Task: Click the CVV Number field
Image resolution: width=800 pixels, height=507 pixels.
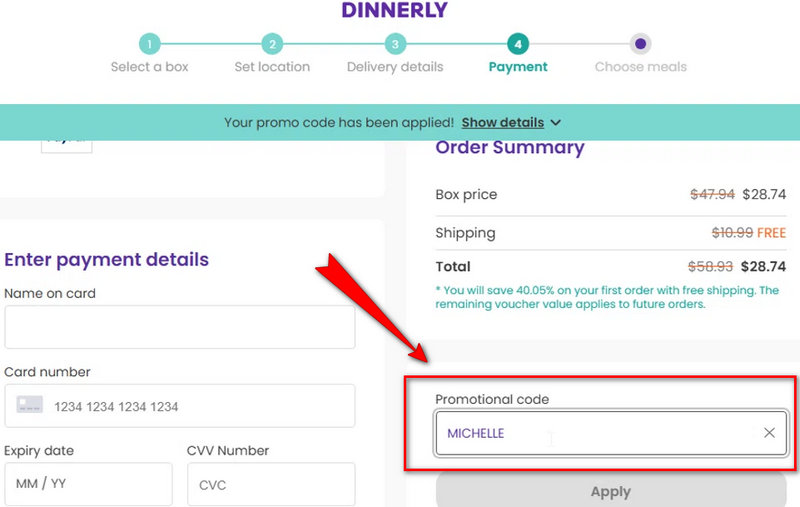Action: point(270,484)
